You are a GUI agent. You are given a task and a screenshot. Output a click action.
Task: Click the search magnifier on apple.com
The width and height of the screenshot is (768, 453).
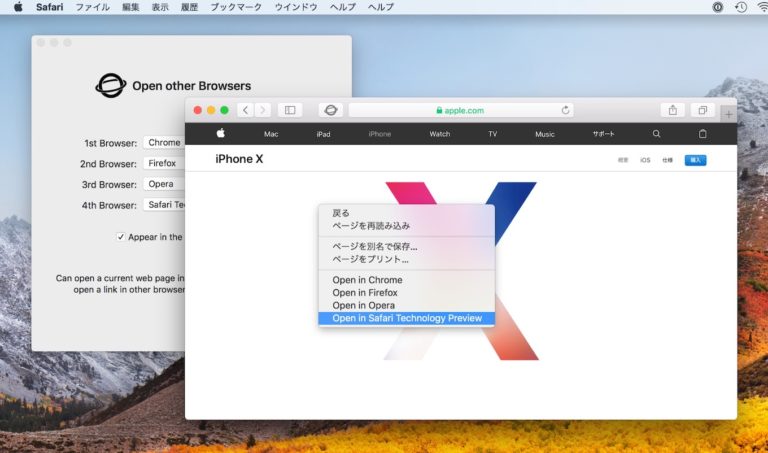point(656,134)
